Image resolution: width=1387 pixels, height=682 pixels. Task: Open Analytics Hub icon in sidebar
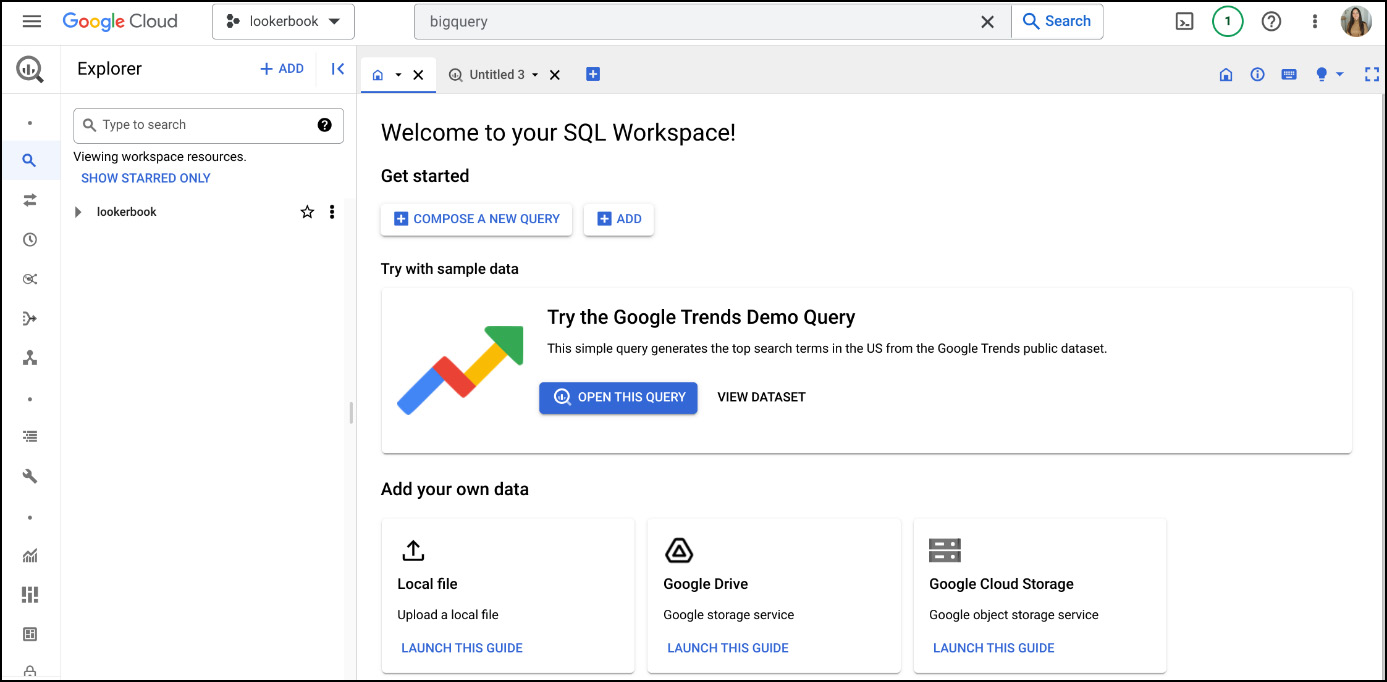pyautogui.click(x=30, y=279)
